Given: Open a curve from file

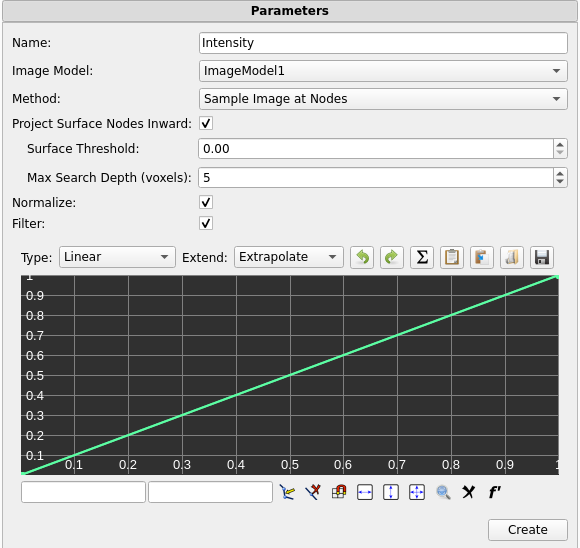Looking at the screenshot, I should pyautogui.click(x=512, y=257).
